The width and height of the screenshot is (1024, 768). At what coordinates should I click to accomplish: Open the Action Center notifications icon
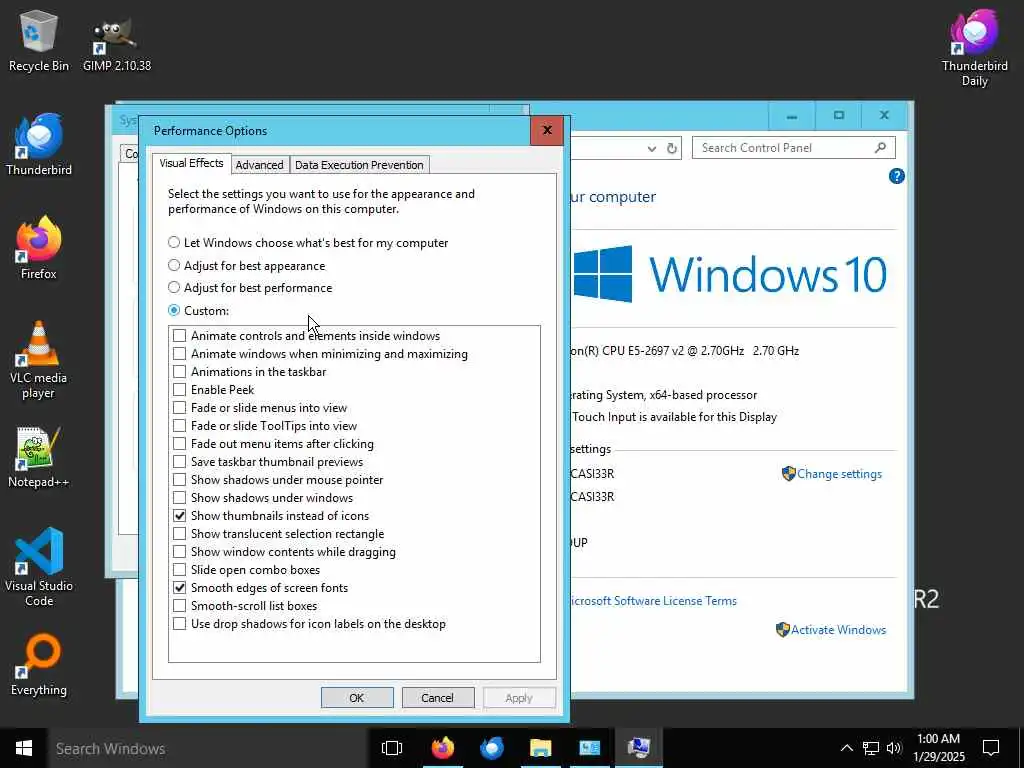pyautogui.click(x=991, y=748)
